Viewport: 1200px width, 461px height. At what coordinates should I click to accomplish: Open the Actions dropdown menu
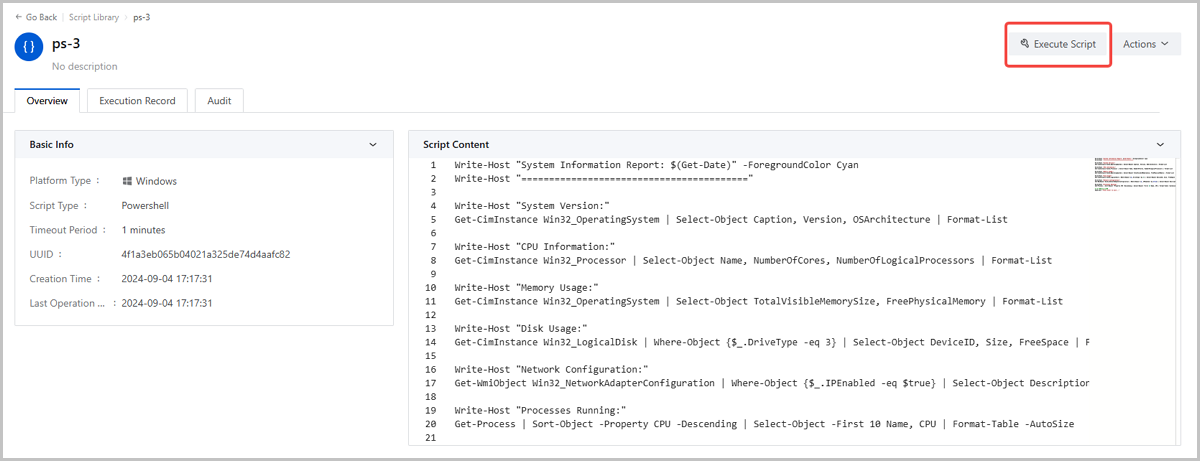pyautogui.click(x=1145, y=44)
